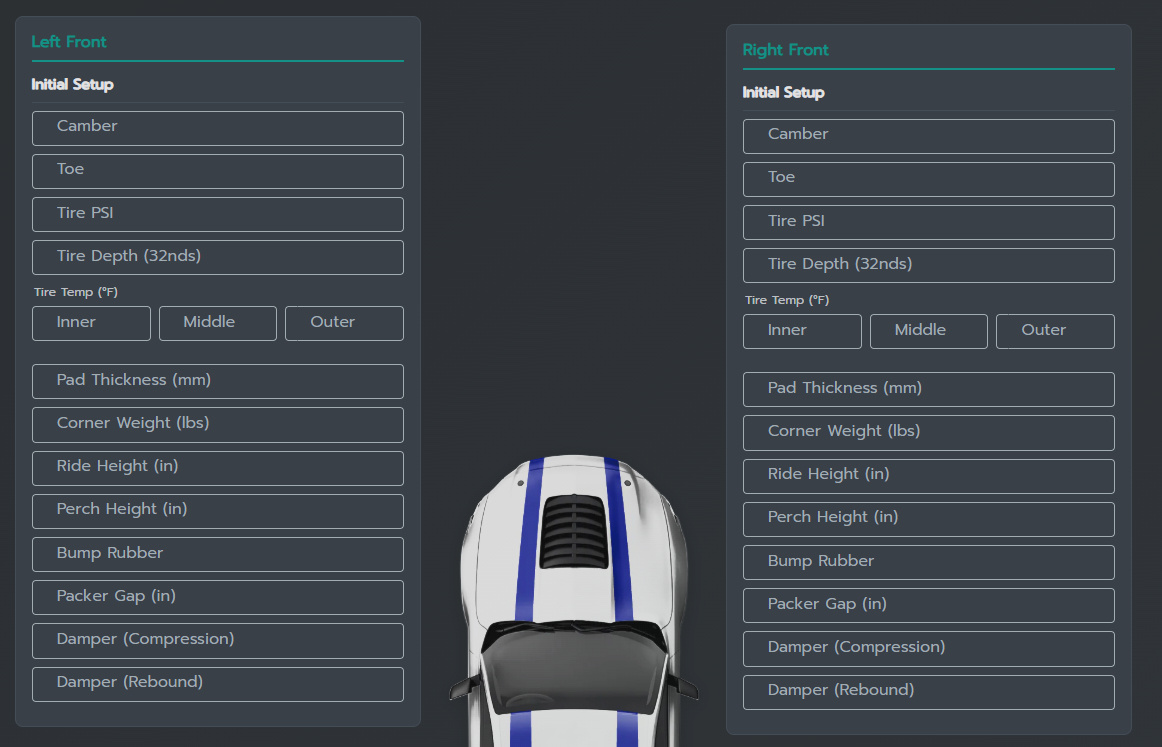Click Right Front Packer Gap (in) field

[x=928, y=605]
